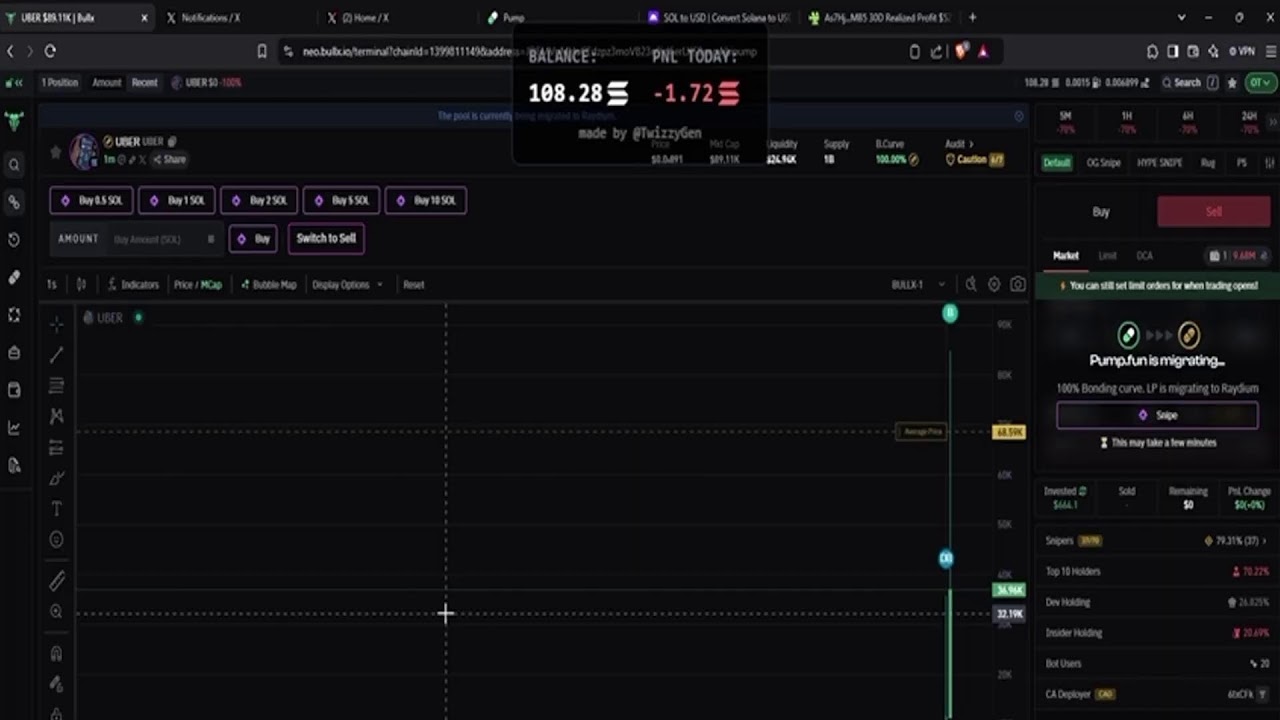Click the Buy 1 SOL button
Viewport: 1280px width, 720px height.
pyautogui.click(x=176, y=200)
